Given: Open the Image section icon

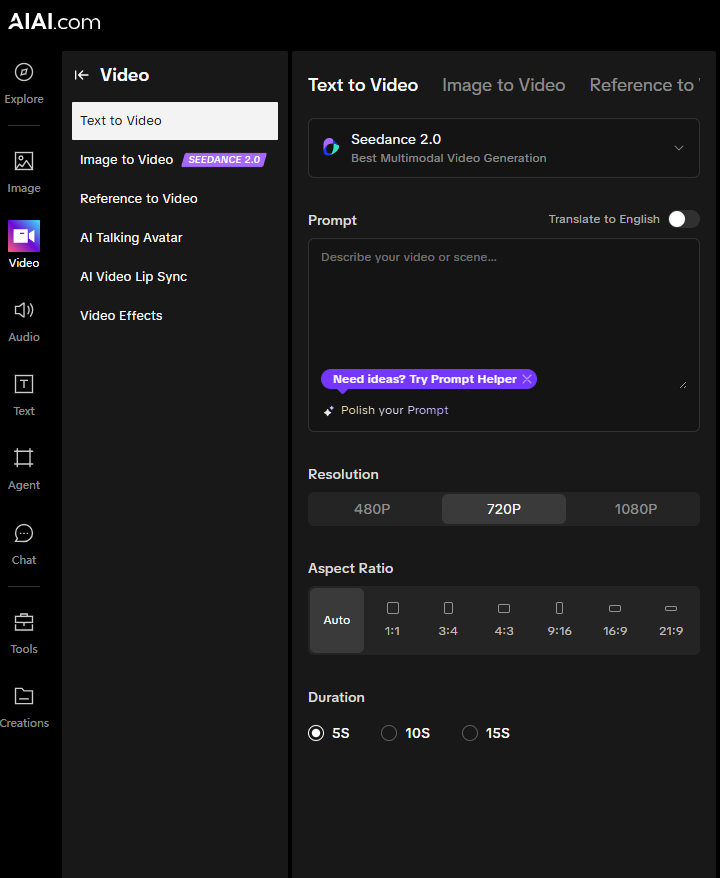Looking at the screenshot, I should coord(24,161).
